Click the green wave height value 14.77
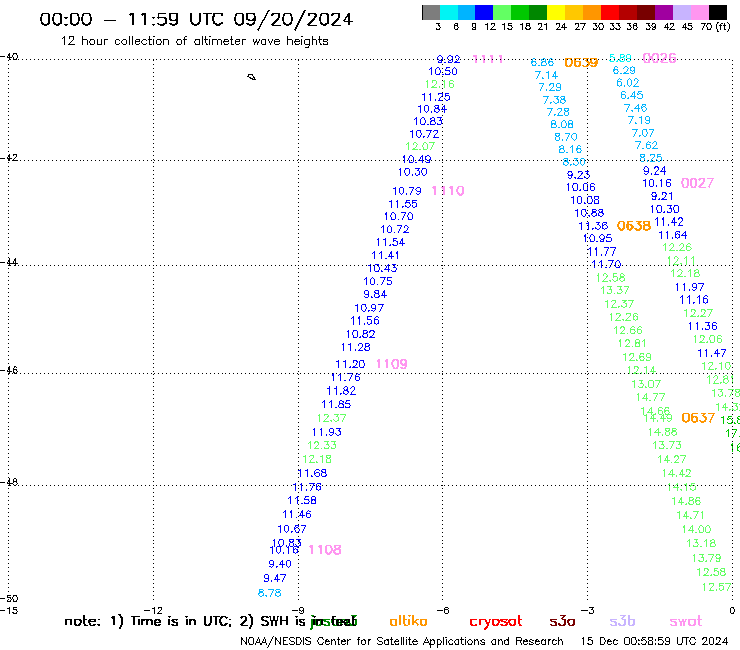The width and height of the screenshot is (740, 650). (650, 397)
